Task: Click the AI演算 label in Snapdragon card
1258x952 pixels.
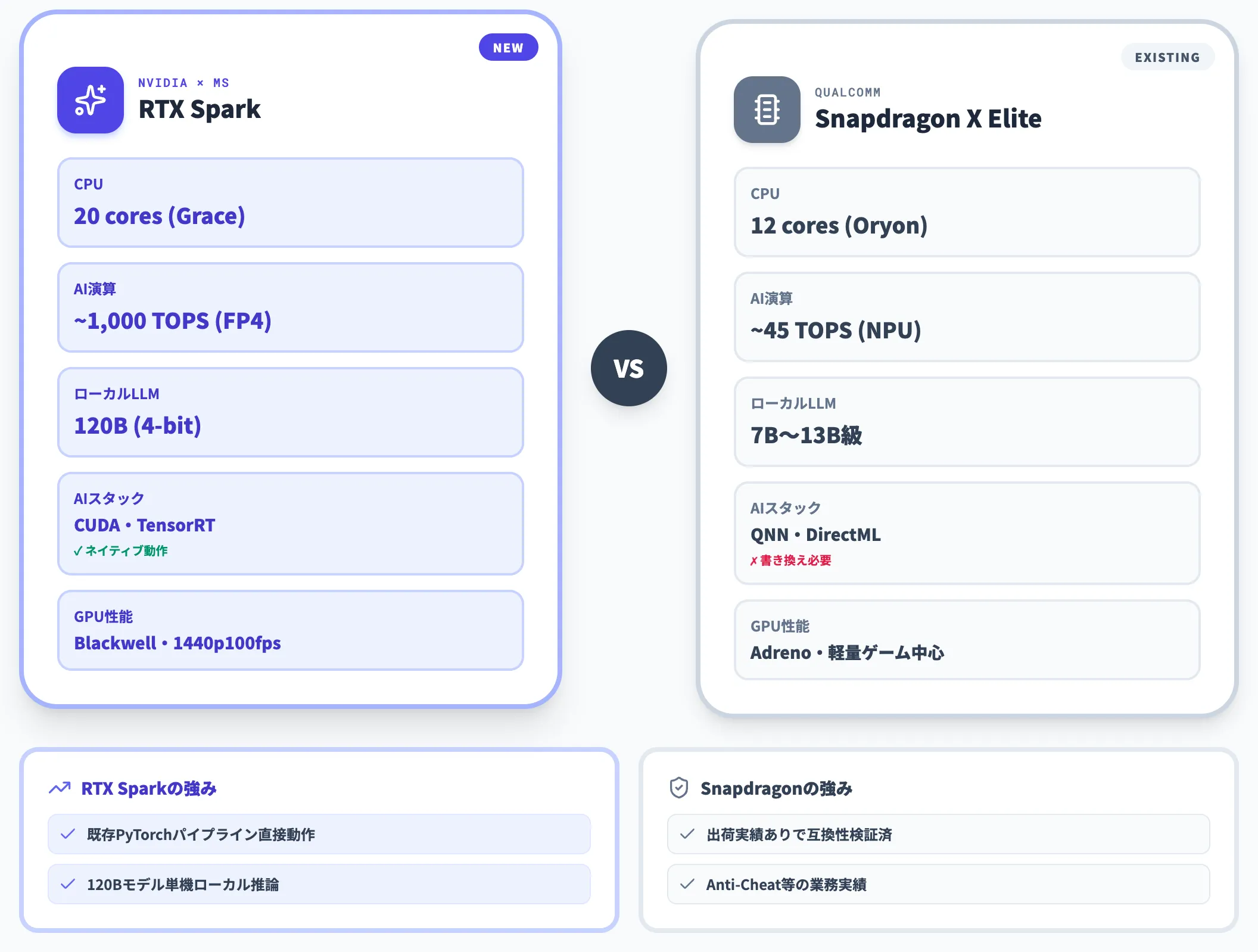Action: 771,298
